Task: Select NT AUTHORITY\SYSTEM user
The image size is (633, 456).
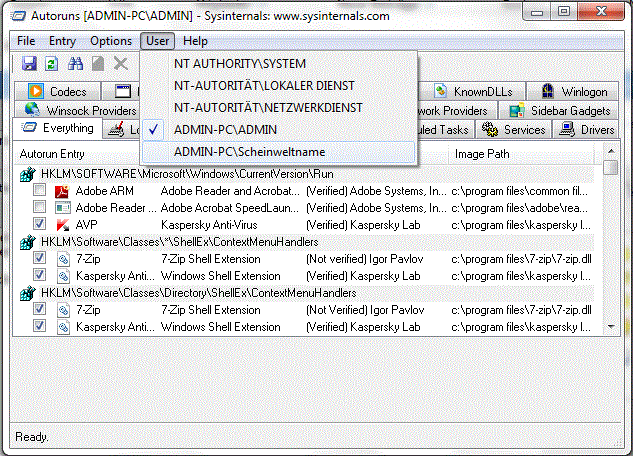Action: click(x=279, y=64)
